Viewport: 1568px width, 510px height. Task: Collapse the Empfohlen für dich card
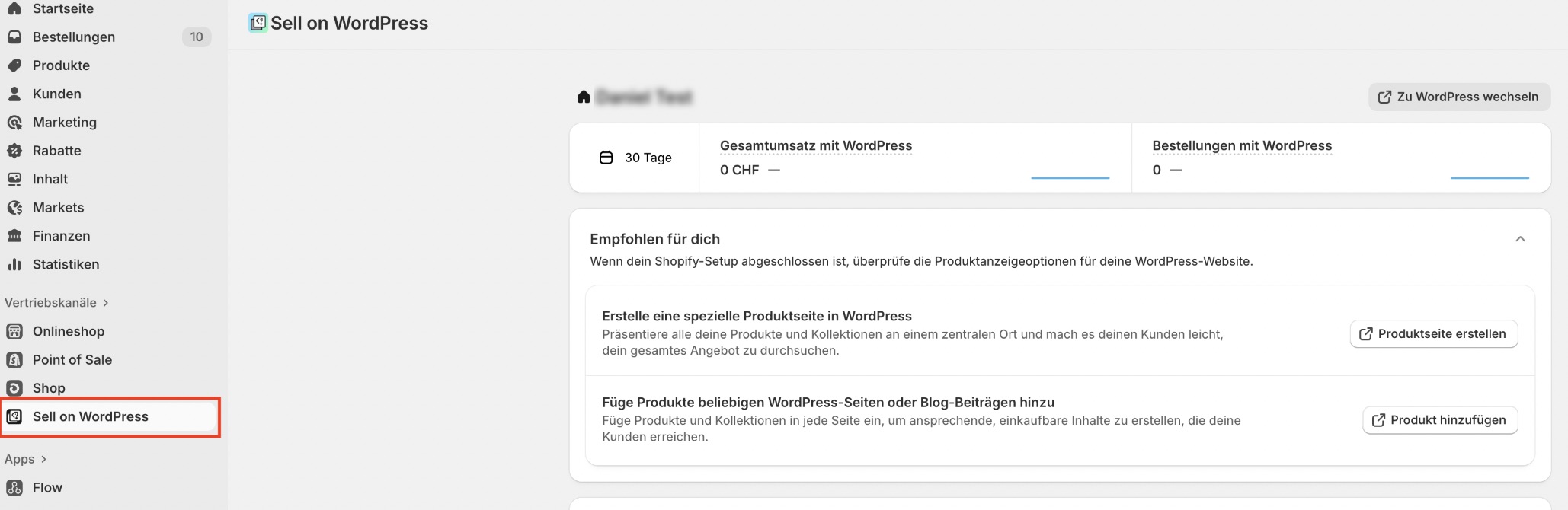1520,239
